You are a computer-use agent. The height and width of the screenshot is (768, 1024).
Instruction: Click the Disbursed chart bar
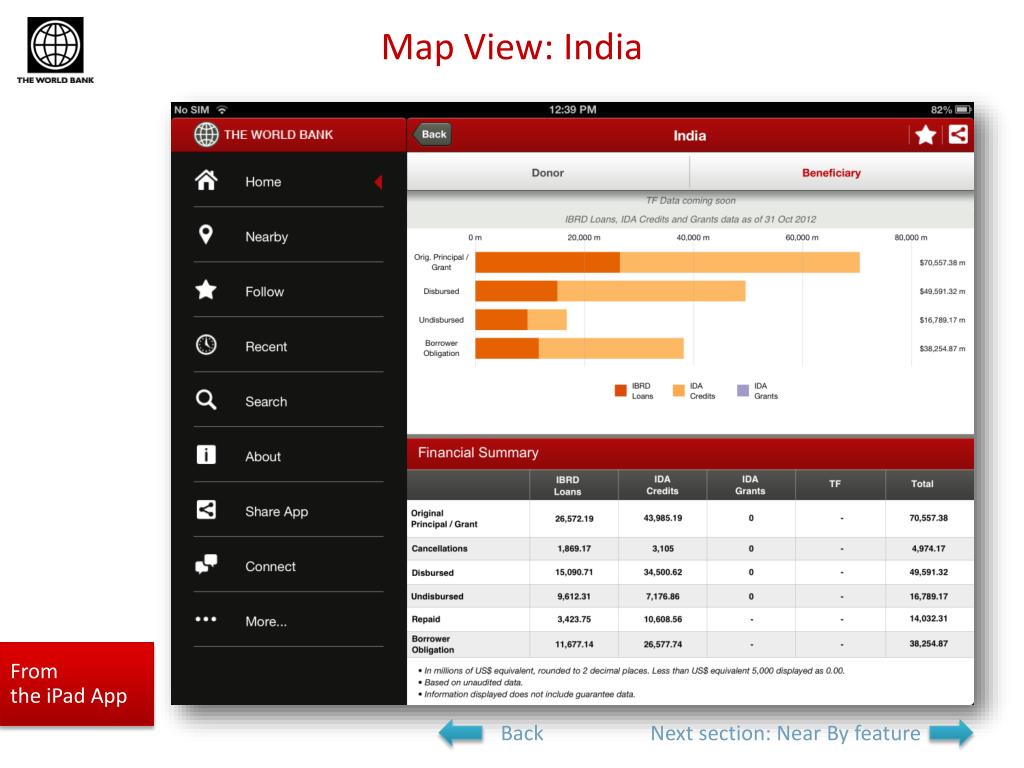[610, 291]
